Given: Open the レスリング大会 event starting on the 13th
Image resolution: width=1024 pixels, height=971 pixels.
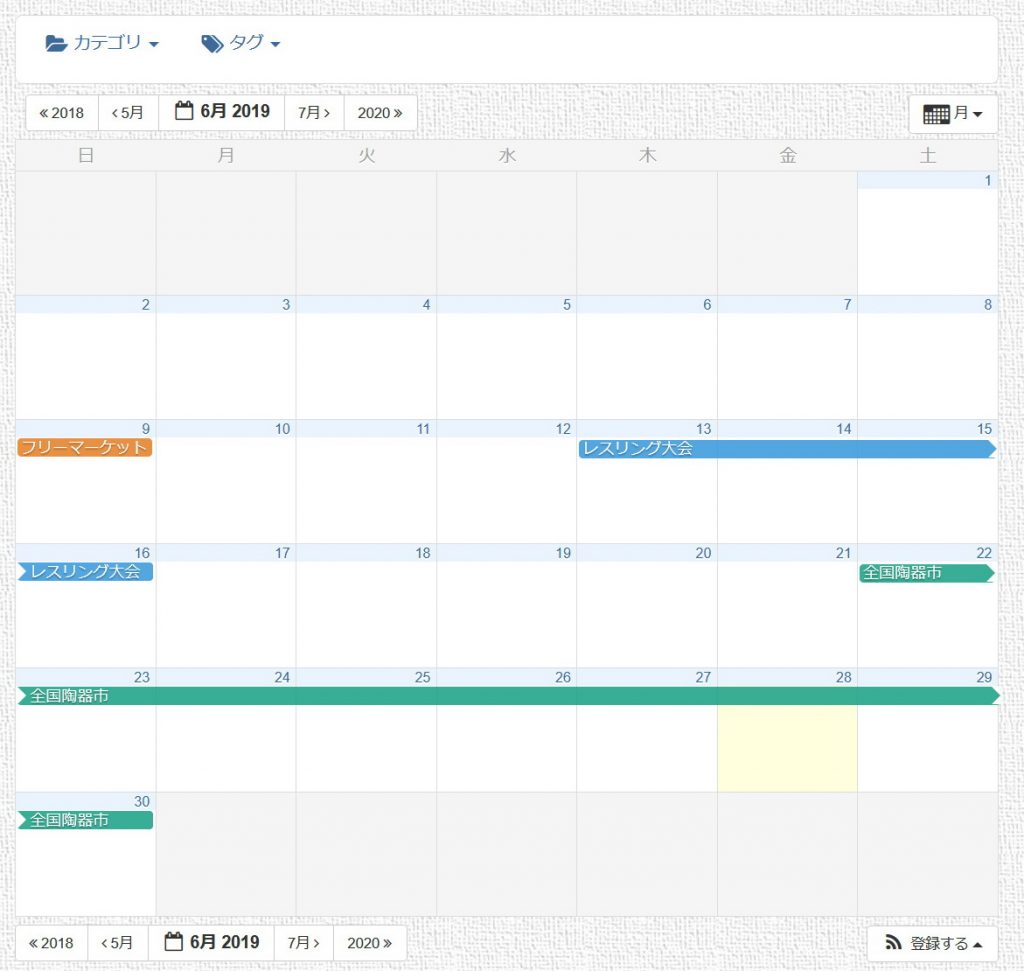Looking at the screenshot, I should click(786, 449).
